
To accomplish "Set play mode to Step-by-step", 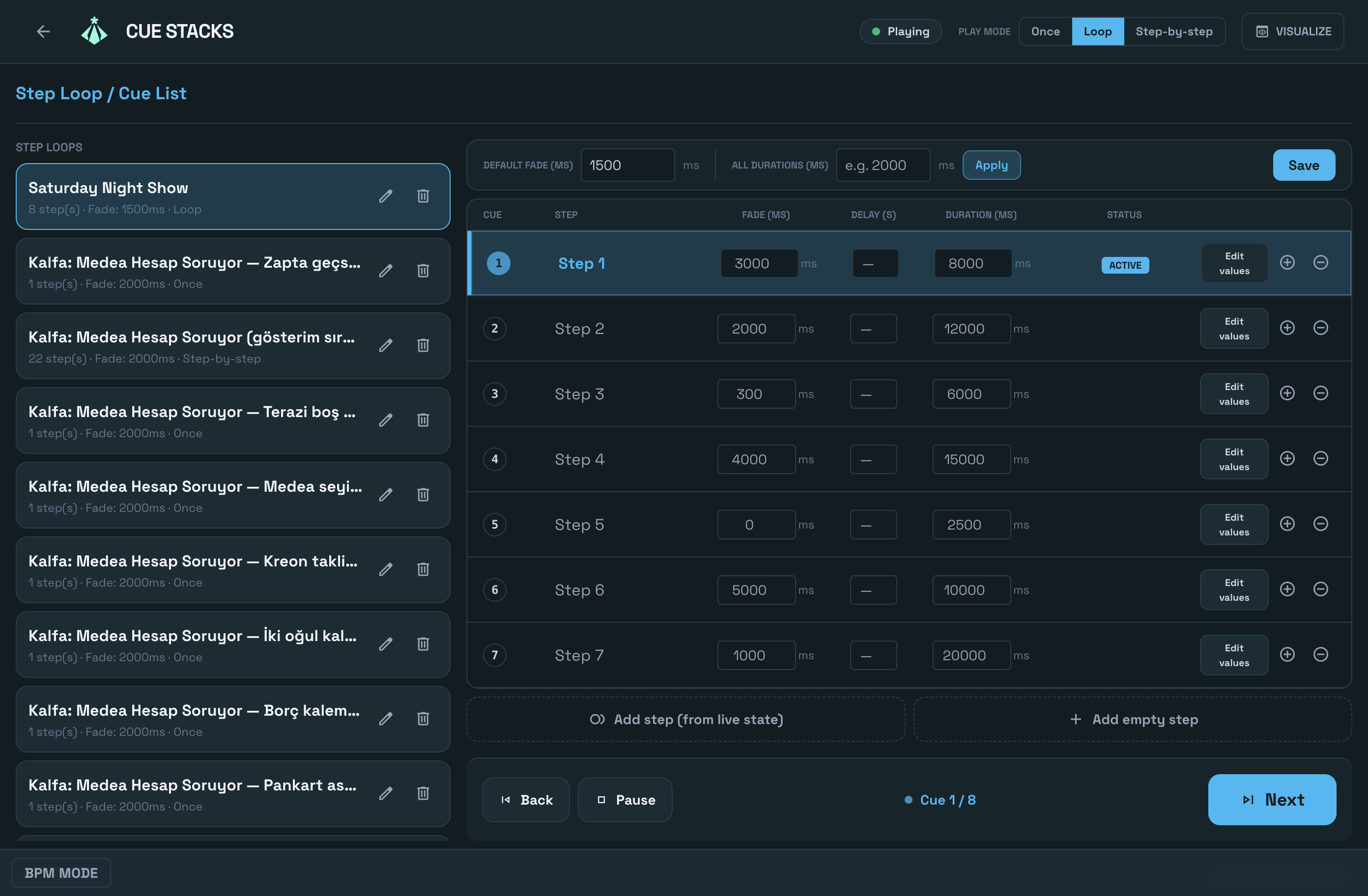I will (1174, 31).
